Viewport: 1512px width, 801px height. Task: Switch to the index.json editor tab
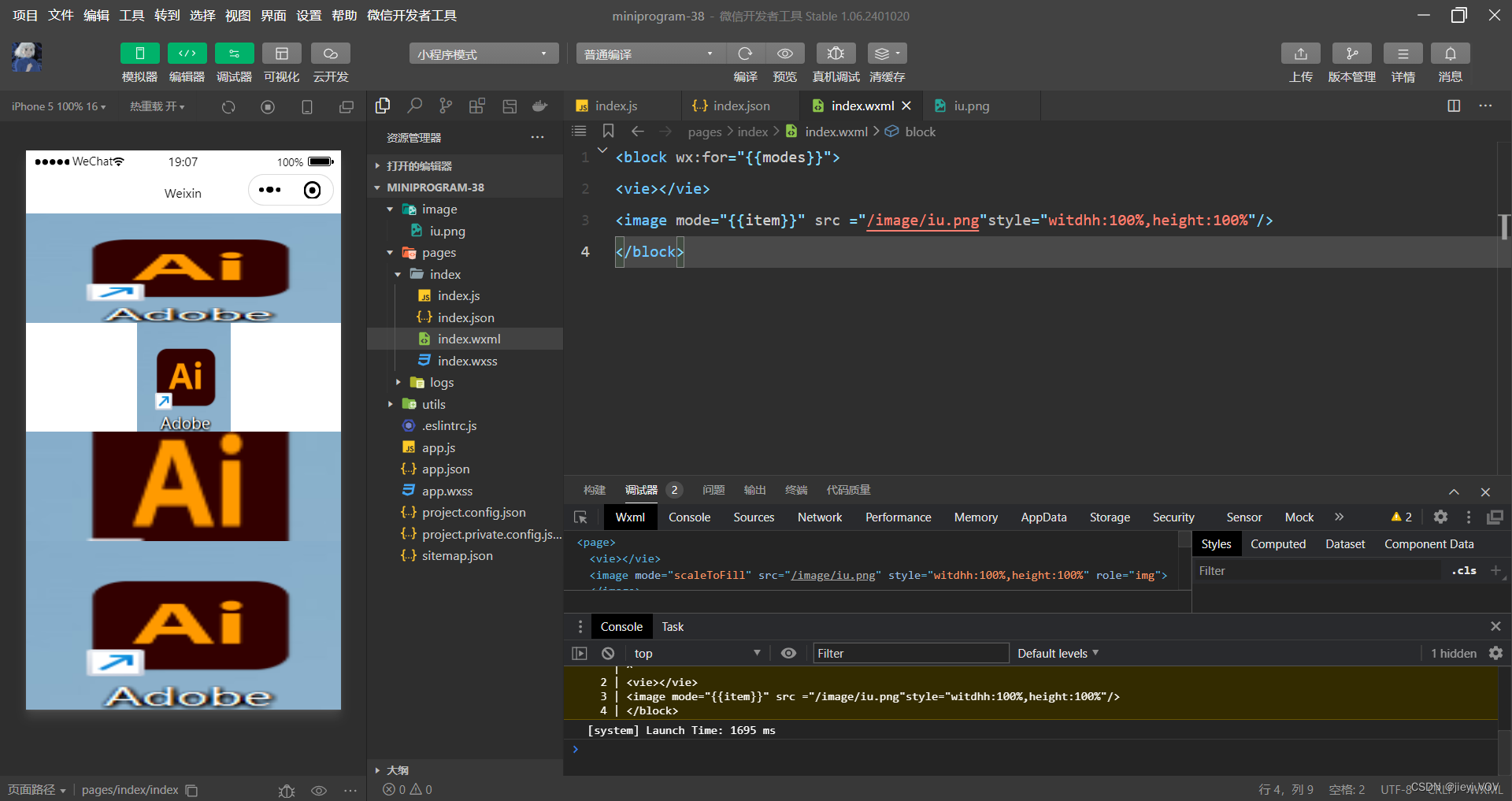741,106
